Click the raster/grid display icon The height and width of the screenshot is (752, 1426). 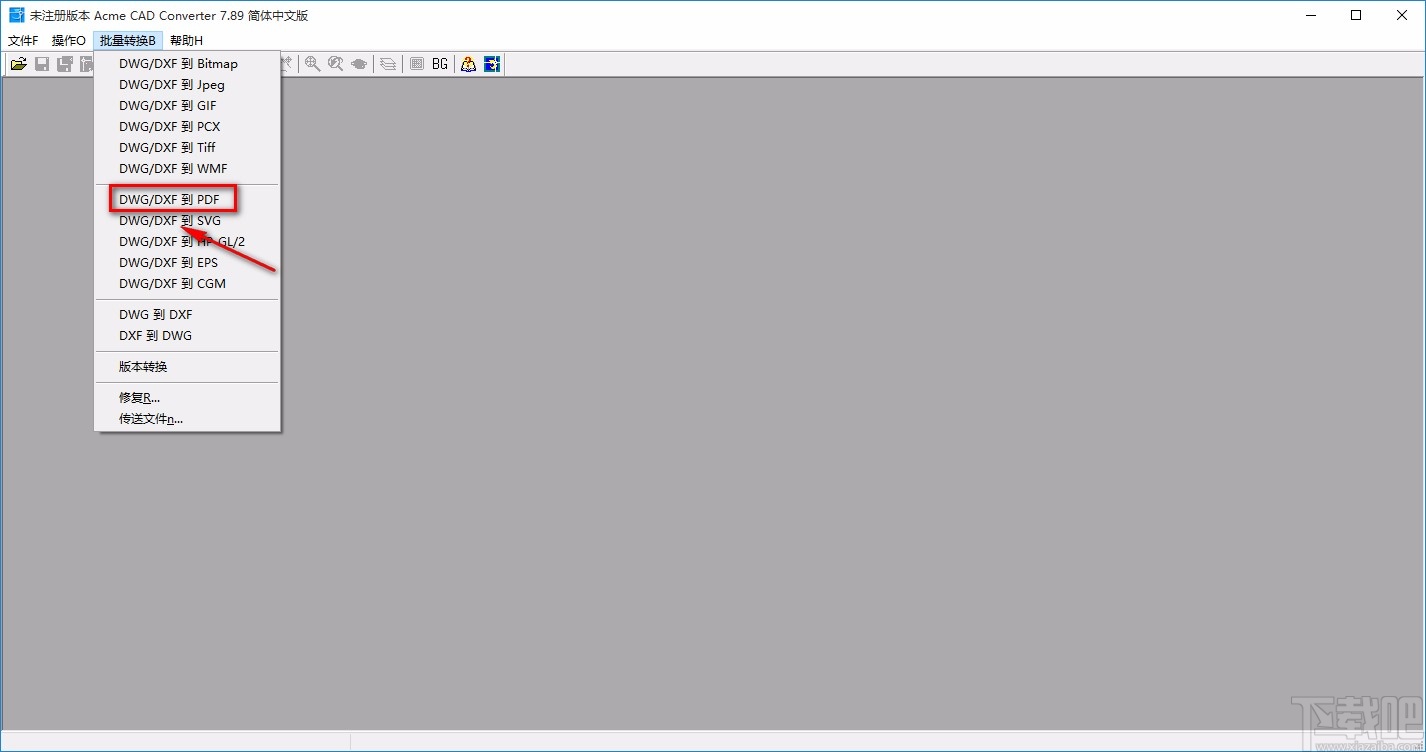pos(417,63)
